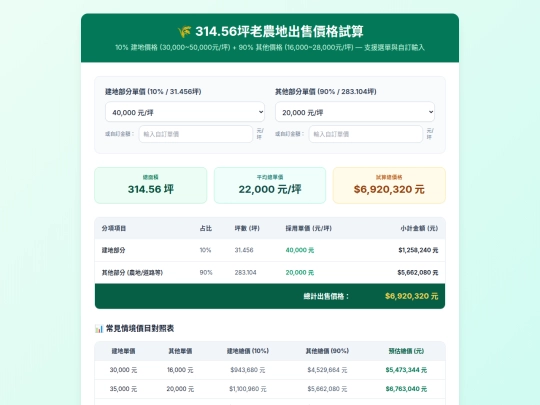Screen dimensions: 540x405
Task: Click the page title 314.56坪老農地出售價格試算
Action: point(279,31)
